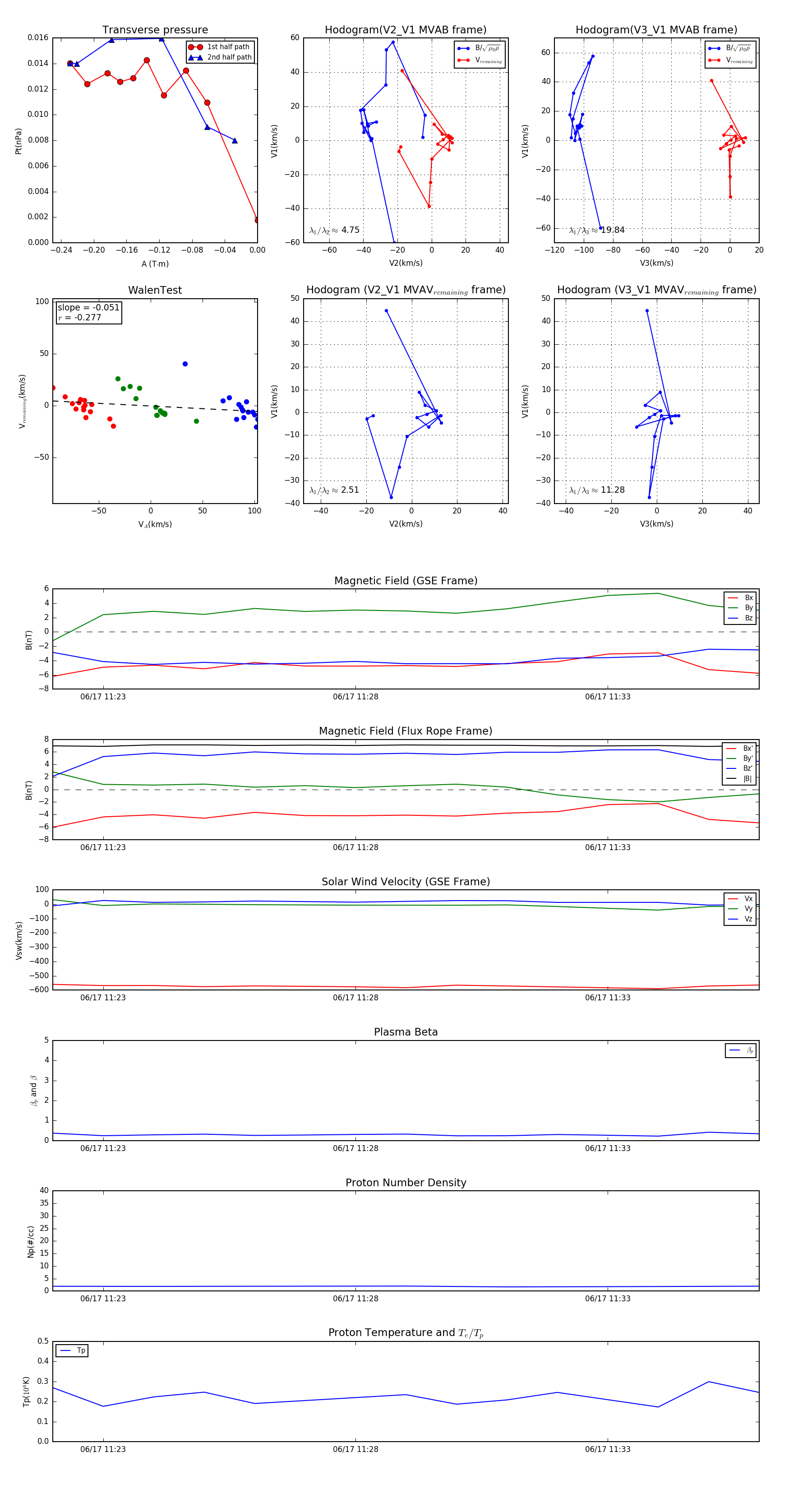Screen dimensions: 812x1489
Task: Select the 'By' legend entry in GSE plot
Action: (x=740, y=607)
